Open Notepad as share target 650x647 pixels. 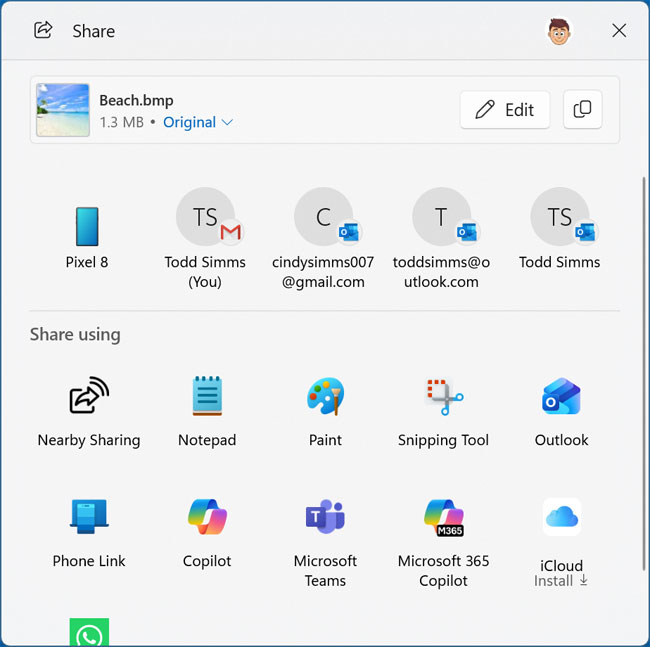207,398
